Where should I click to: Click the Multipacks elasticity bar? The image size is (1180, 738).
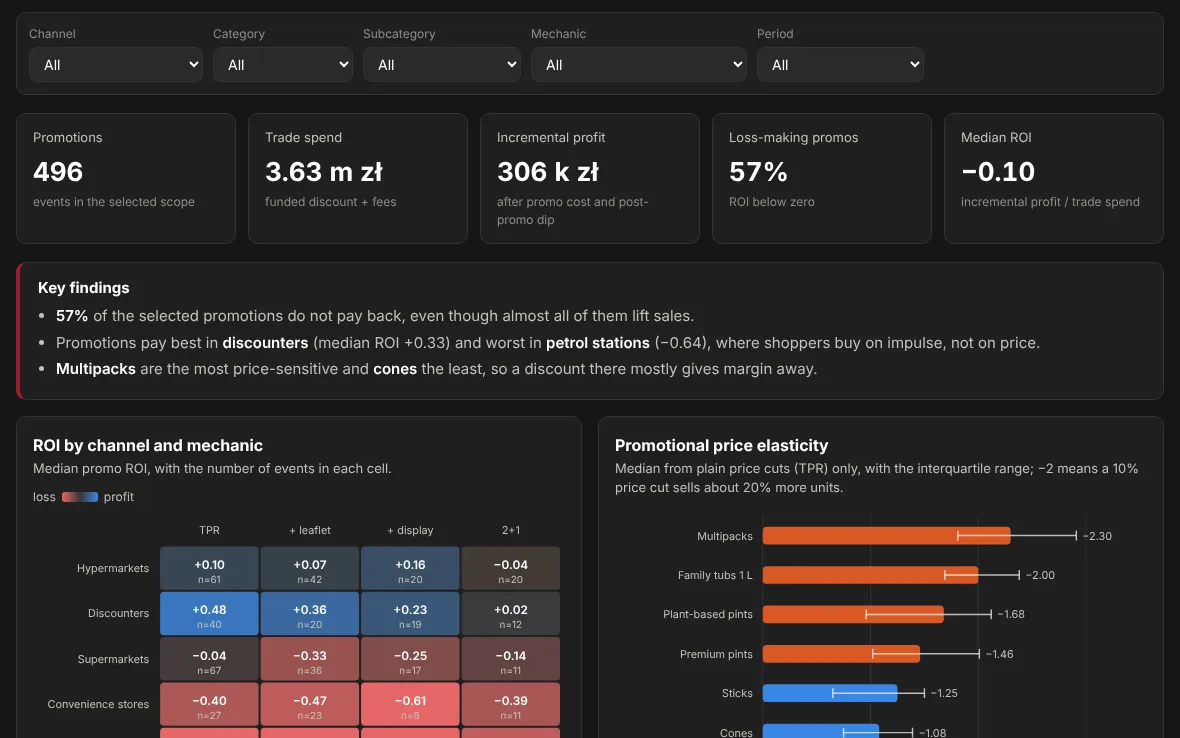pos(886,536)
